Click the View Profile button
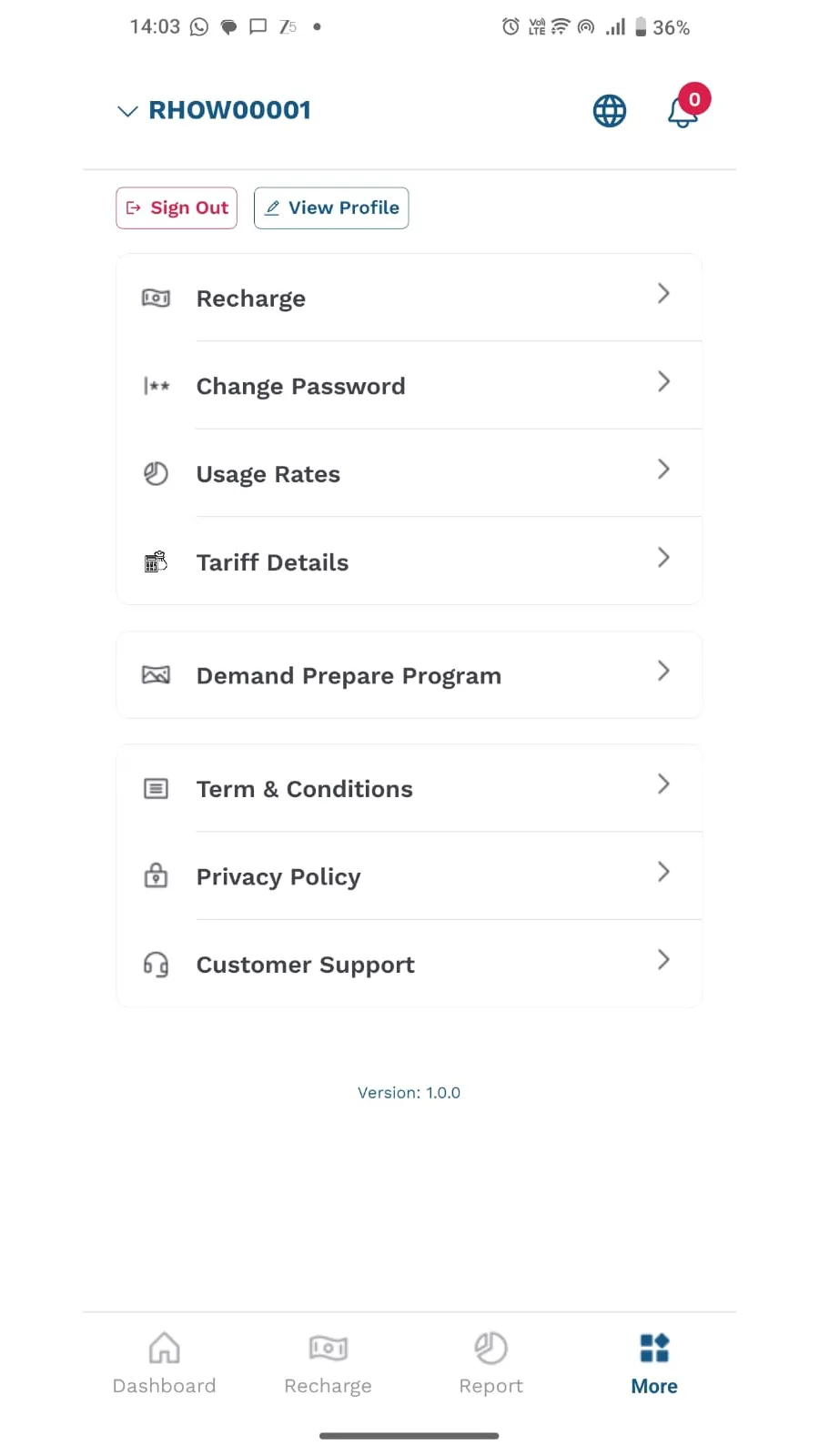819x1456 pixels. point(331,207)
